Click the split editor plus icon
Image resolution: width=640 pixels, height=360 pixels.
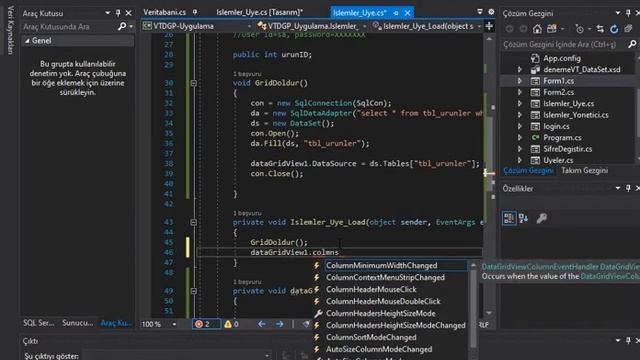tap(489, 26)
